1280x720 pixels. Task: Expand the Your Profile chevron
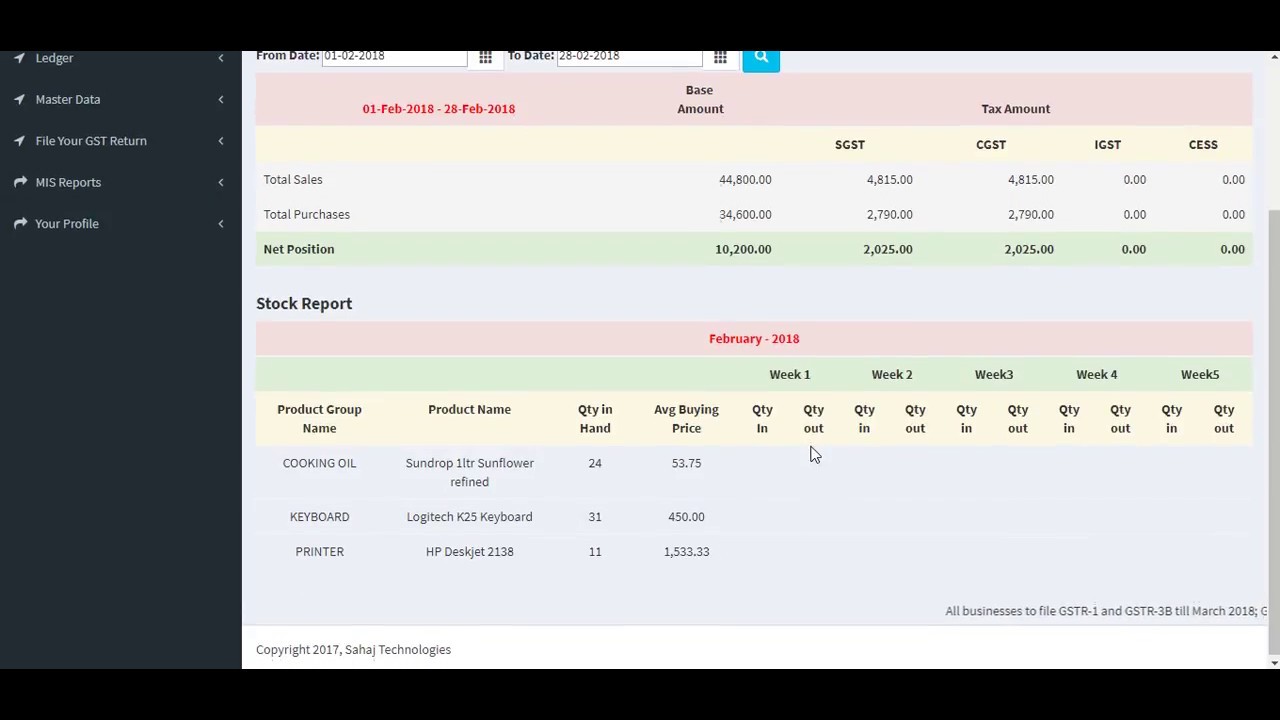point(221,224)
